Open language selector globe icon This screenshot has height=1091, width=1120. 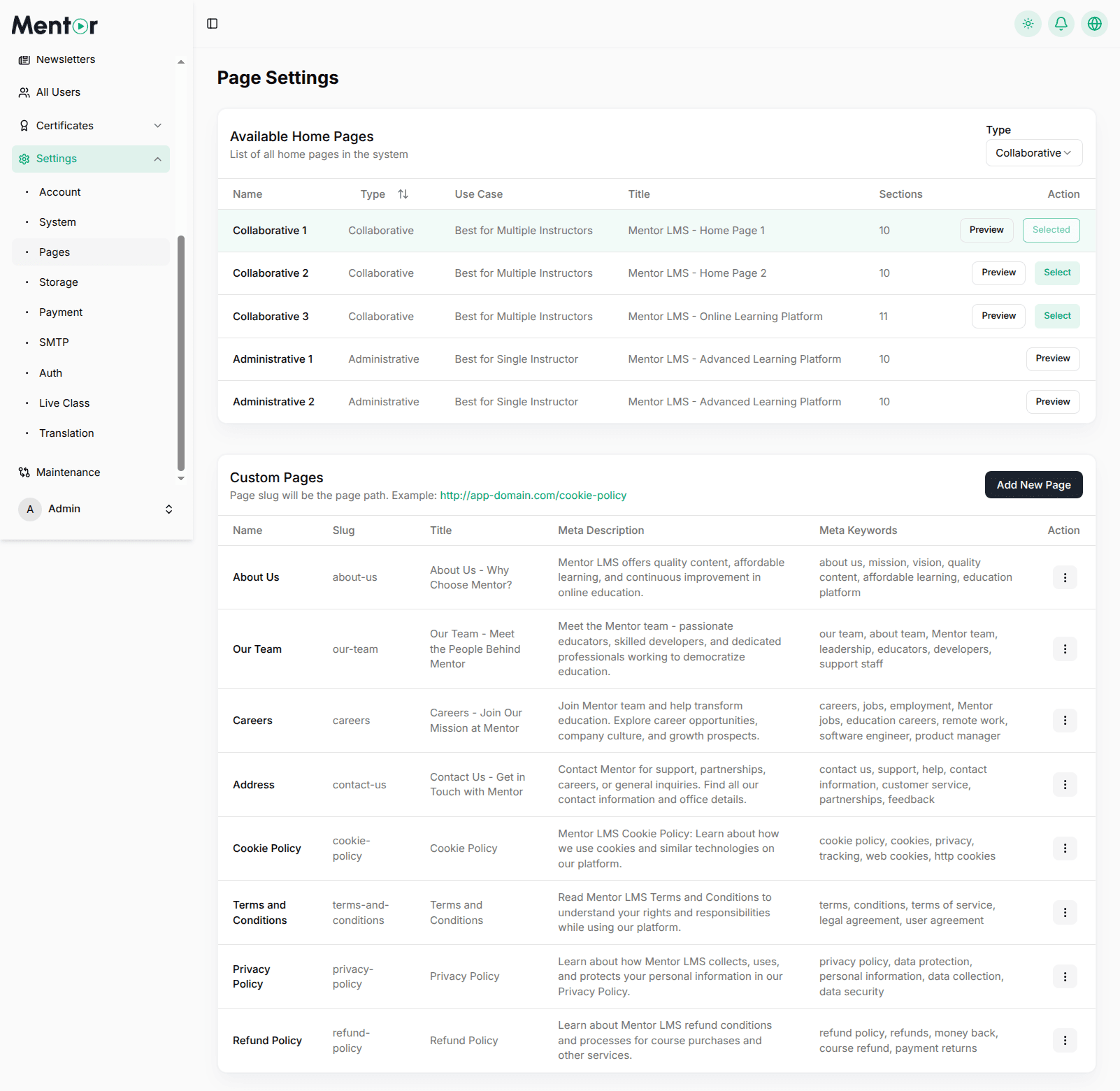pos(1094,23)
